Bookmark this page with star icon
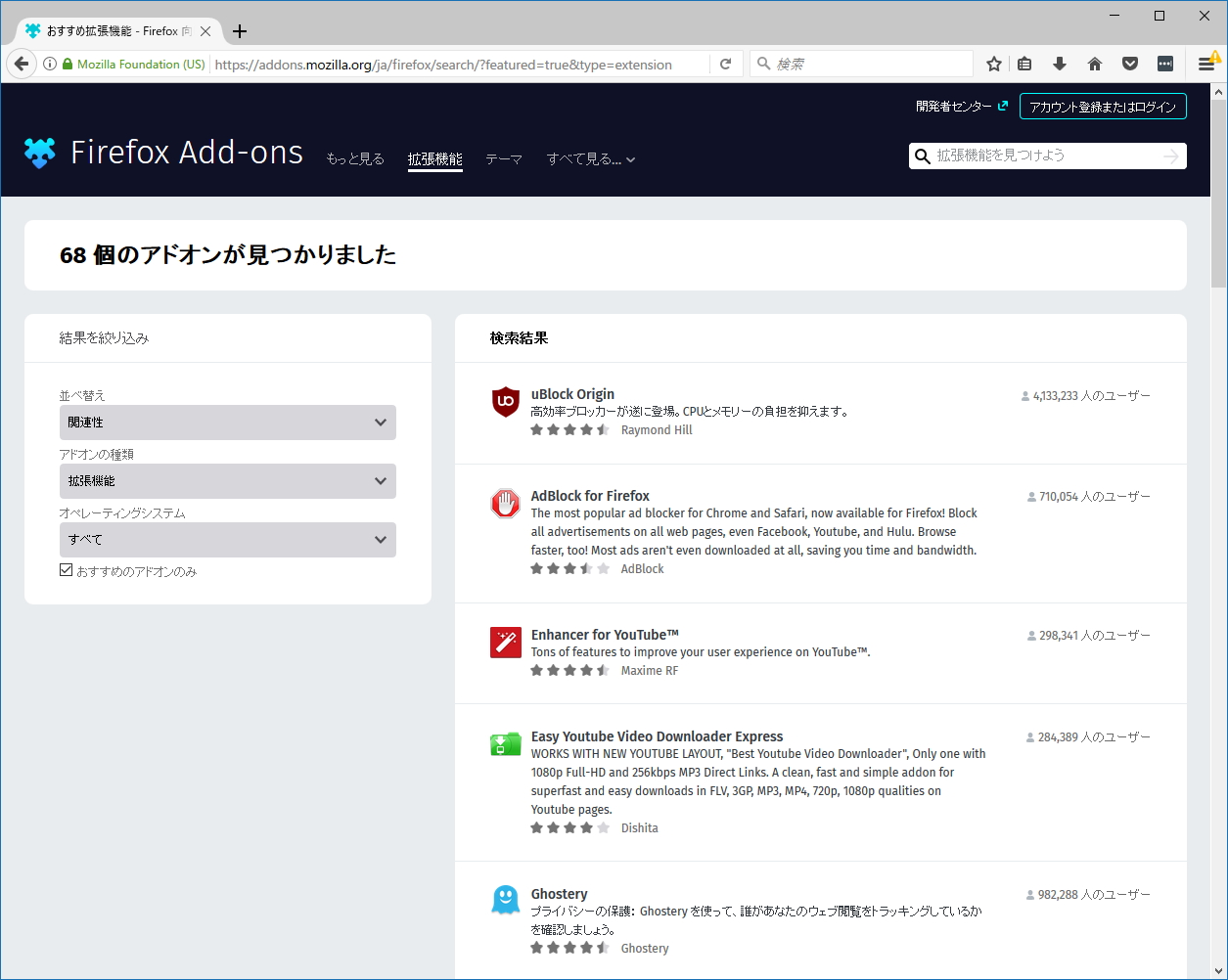 point(994,65)
